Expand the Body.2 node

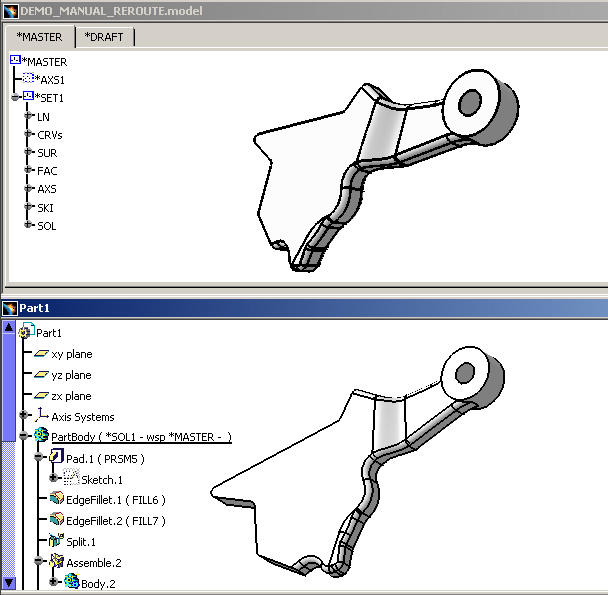coord(54,582)
